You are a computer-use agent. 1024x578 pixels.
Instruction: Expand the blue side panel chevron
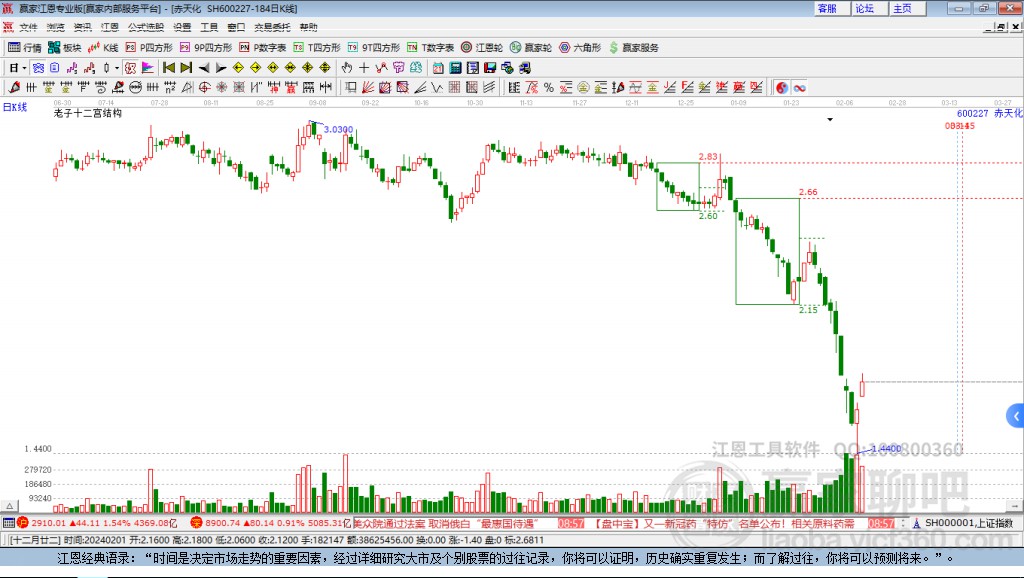(1016, 415)
